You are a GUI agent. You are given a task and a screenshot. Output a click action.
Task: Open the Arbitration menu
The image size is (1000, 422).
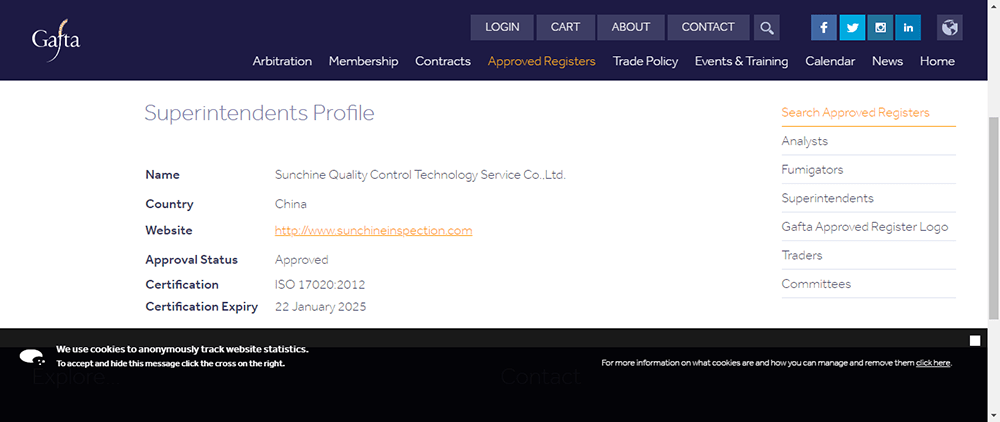tap(282, 61)
